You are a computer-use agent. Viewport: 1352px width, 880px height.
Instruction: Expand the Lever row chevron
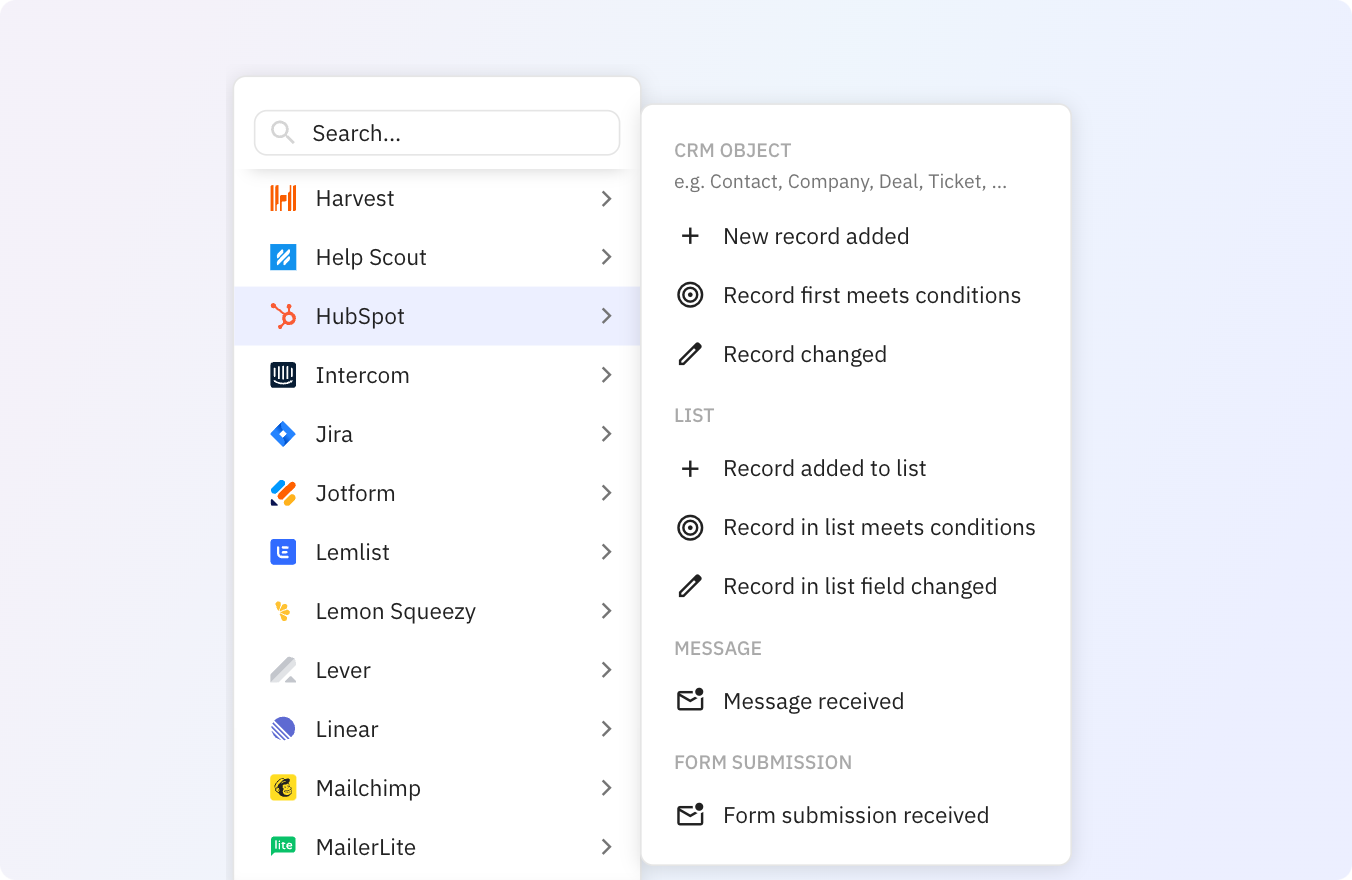tap(606, 670)
